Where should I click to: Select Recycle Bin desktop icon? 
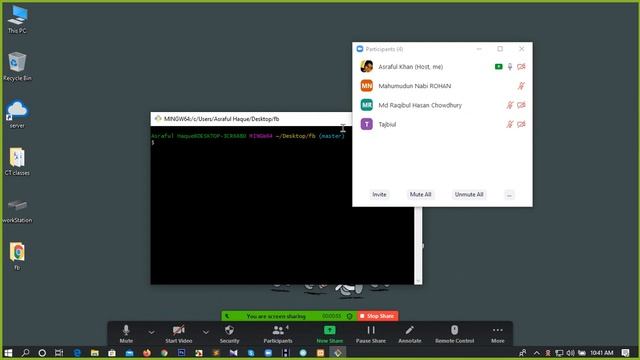click(17, 67)
